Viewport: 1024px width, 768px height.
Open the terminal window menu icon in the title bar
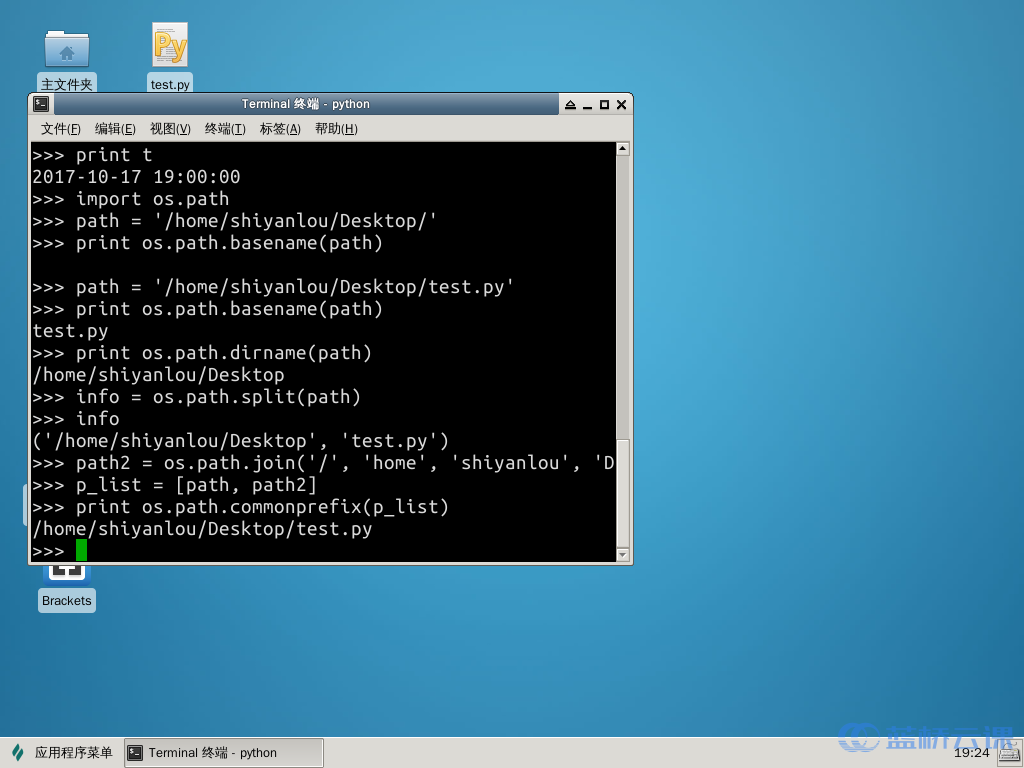click(x=41, y=104)
